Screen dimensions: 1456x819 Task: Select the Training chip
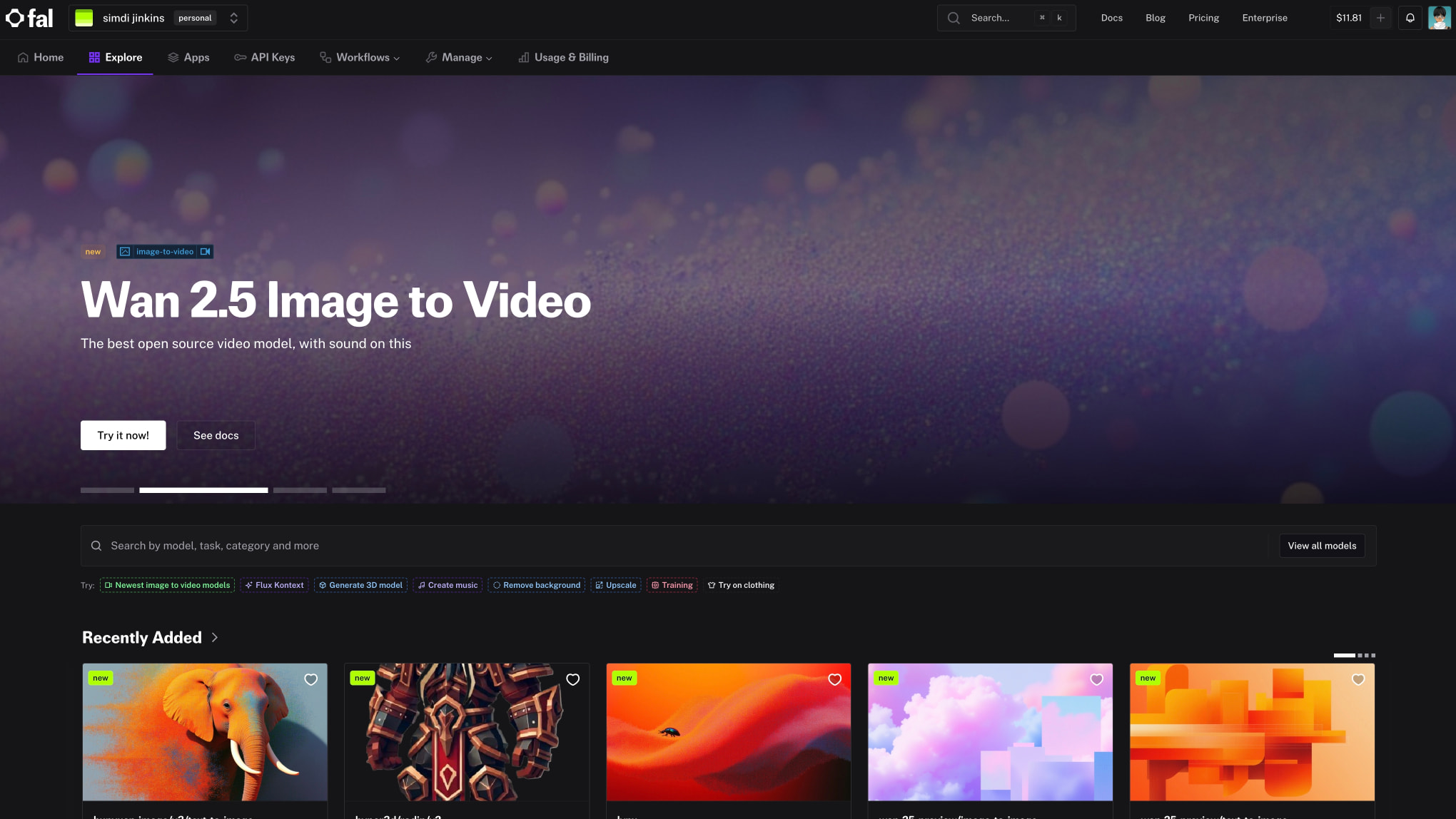click(x=672, y=585)
